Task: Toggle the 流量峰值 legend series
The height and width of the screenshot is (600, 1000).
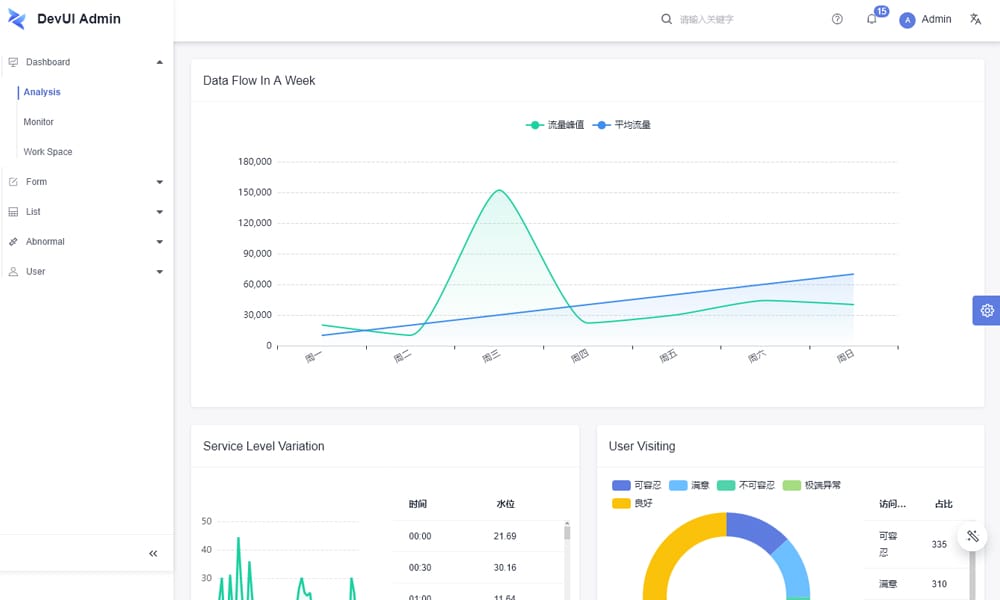Action: pos(554,125)
